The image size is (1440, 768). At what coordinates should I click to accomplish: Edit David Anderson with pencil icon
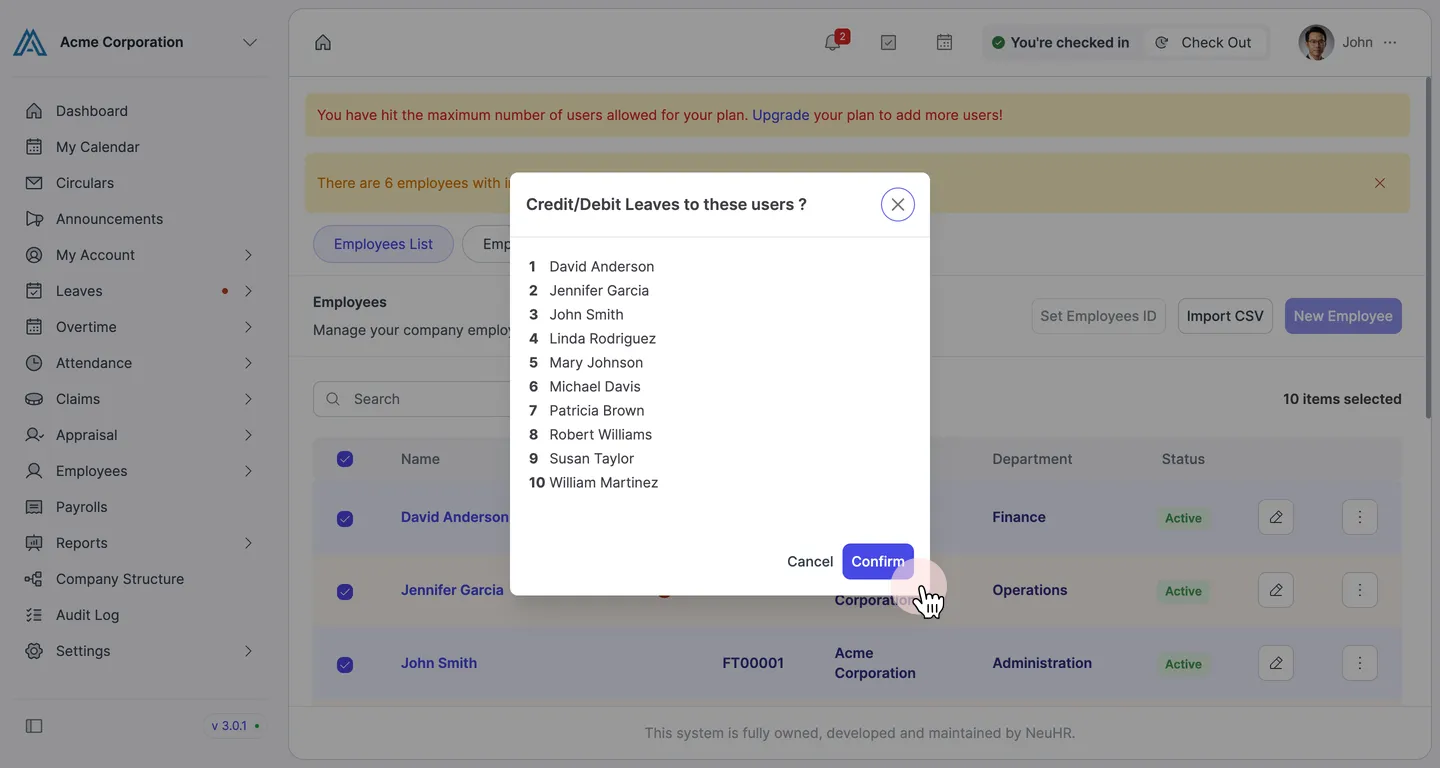pyautogui.click(x=1276, y=517)
